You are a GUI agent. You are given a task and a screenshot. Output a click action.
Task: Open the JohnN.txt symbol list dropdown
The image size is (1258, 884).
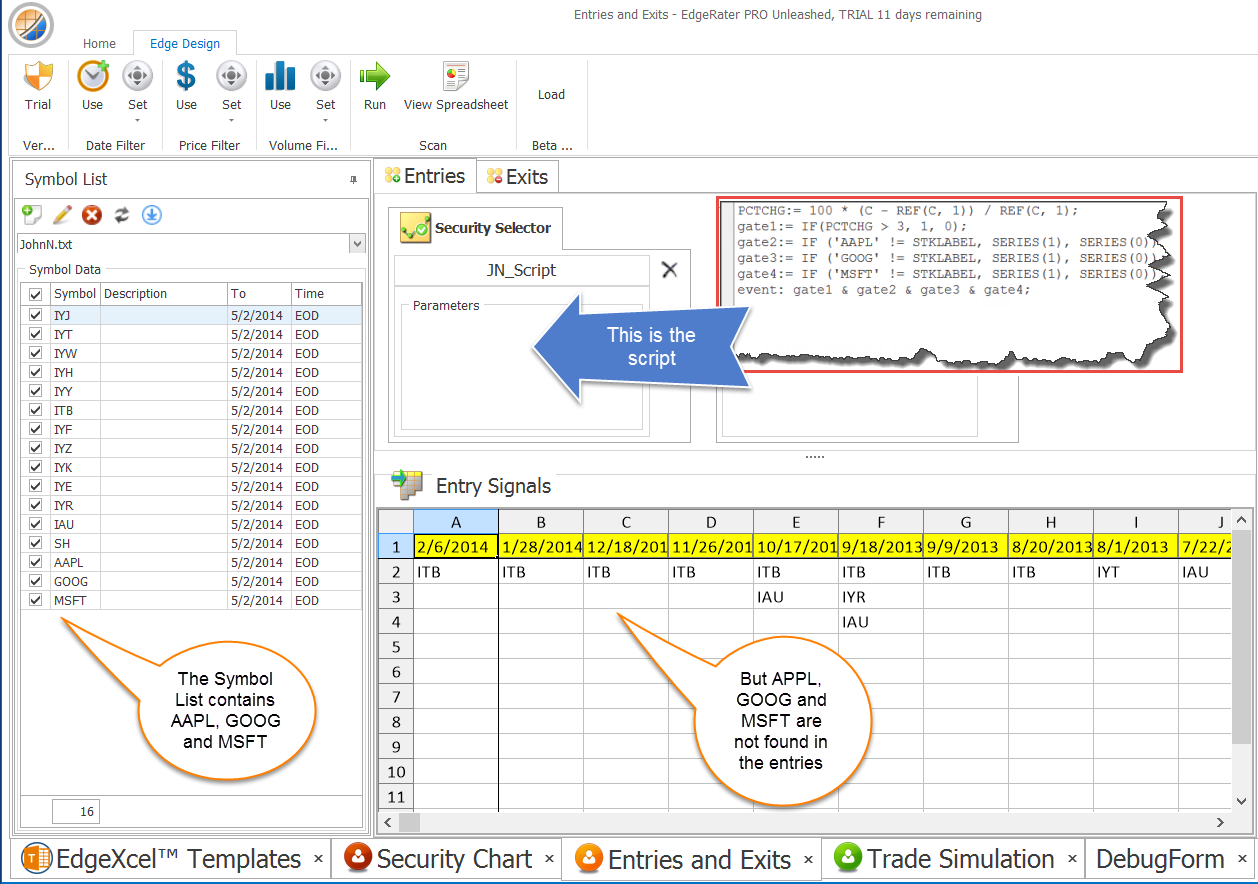tap(357, 243)
